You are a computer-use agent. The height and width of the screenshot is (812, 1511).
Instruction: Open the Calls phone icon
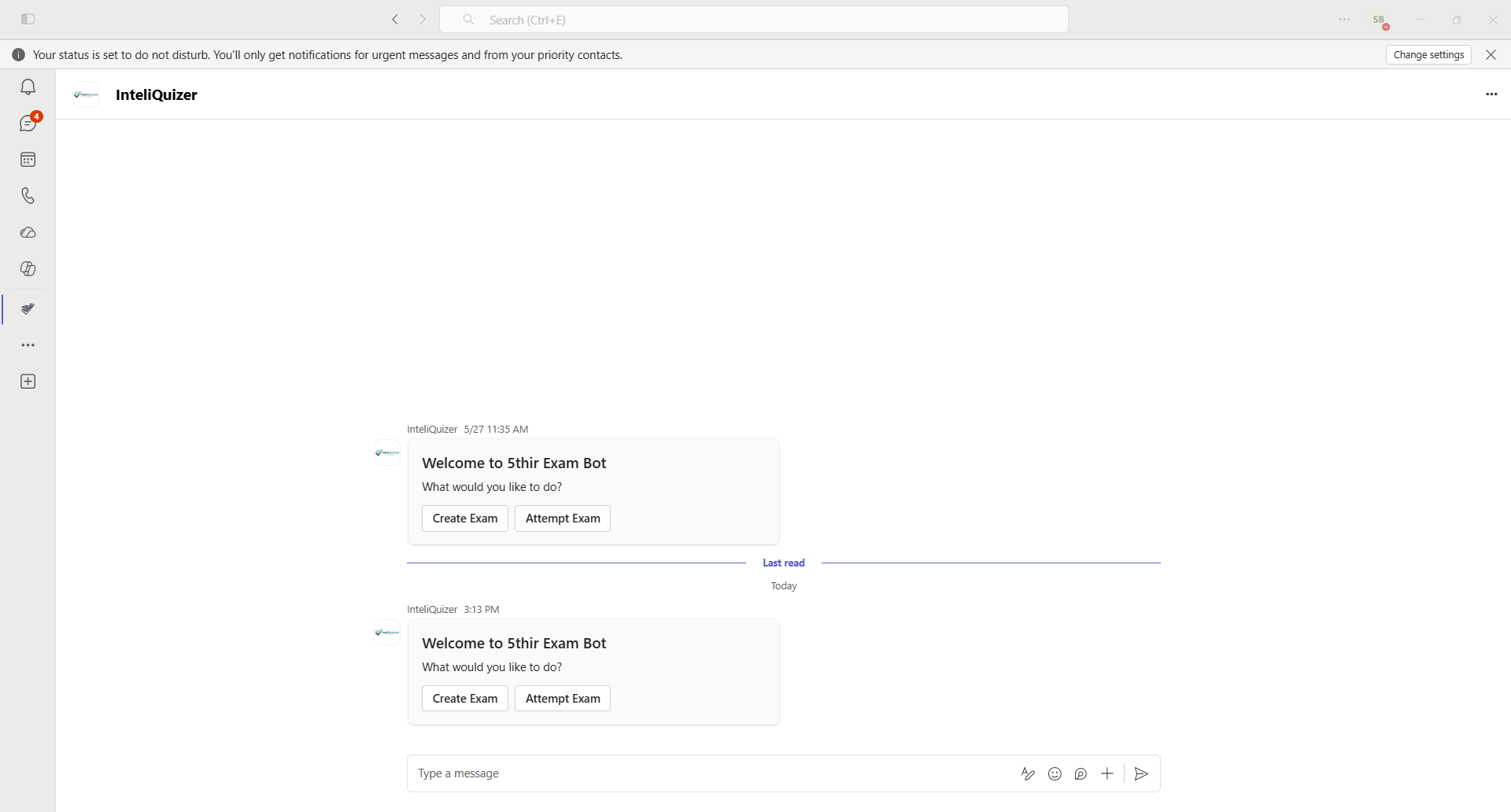point(28,196)
